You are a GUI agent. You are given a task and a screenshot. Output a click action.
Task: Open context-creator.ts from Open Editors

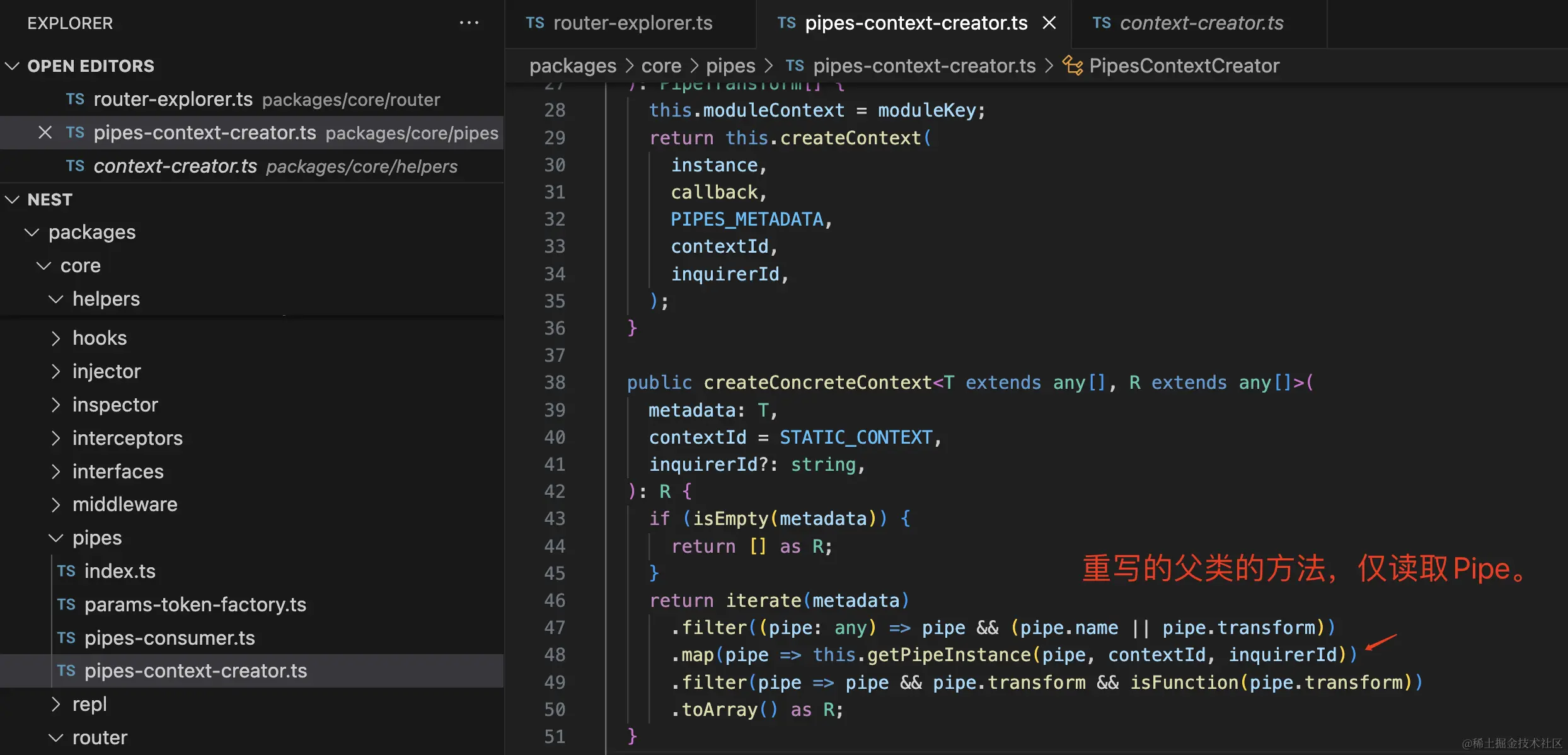252,166
